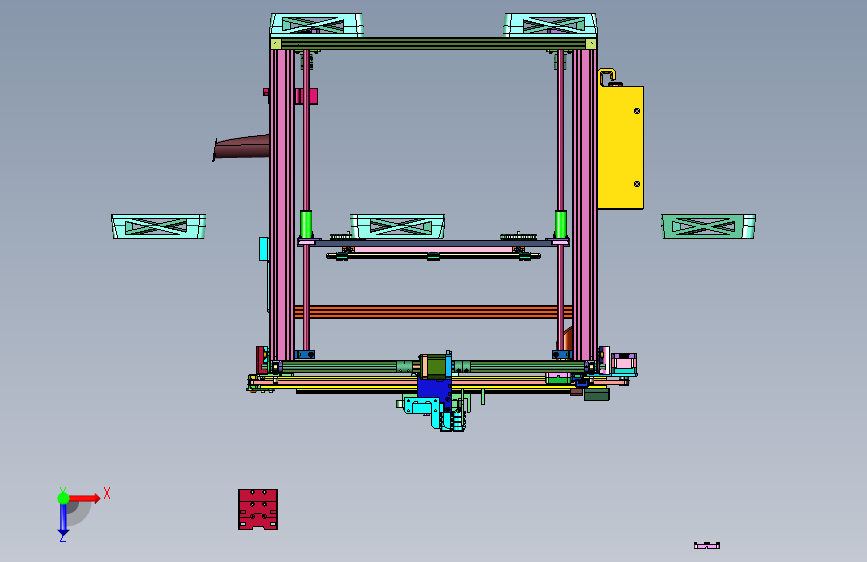The image size is (867, 562).
Task: Select the top-right cyan foot pad
Action: coord(551,25)
